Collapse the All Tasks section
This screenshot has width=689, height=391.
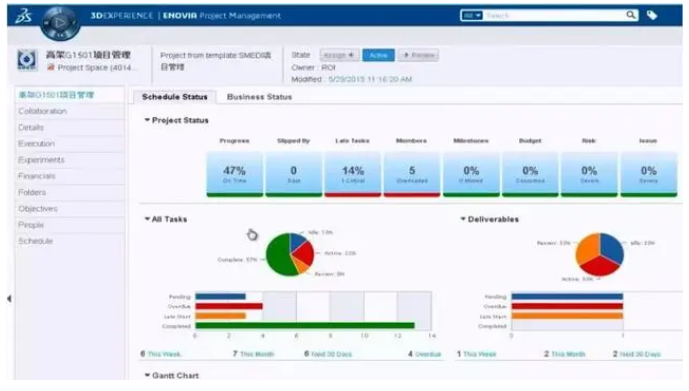point(147,219)
